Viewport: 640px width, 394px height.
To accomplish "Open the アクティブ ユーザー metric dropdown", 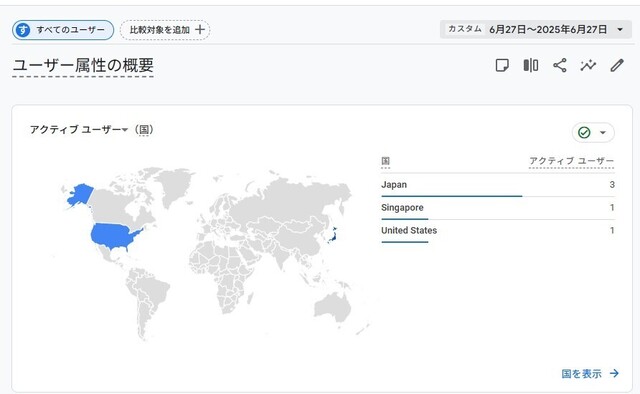I will click(x=79, y=130).
